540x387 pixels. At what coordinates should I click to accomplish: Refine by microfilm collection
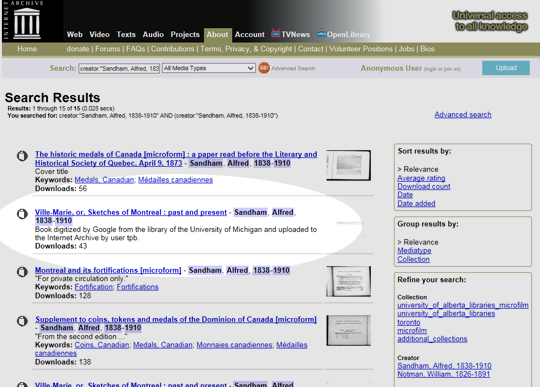(412, 331)
